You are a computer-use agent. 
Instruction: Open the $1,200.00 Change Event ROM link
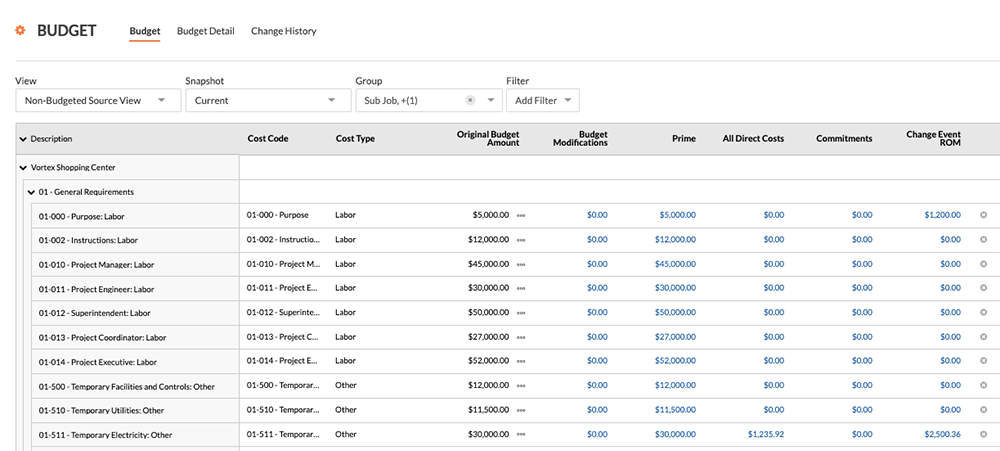point(943,215)
